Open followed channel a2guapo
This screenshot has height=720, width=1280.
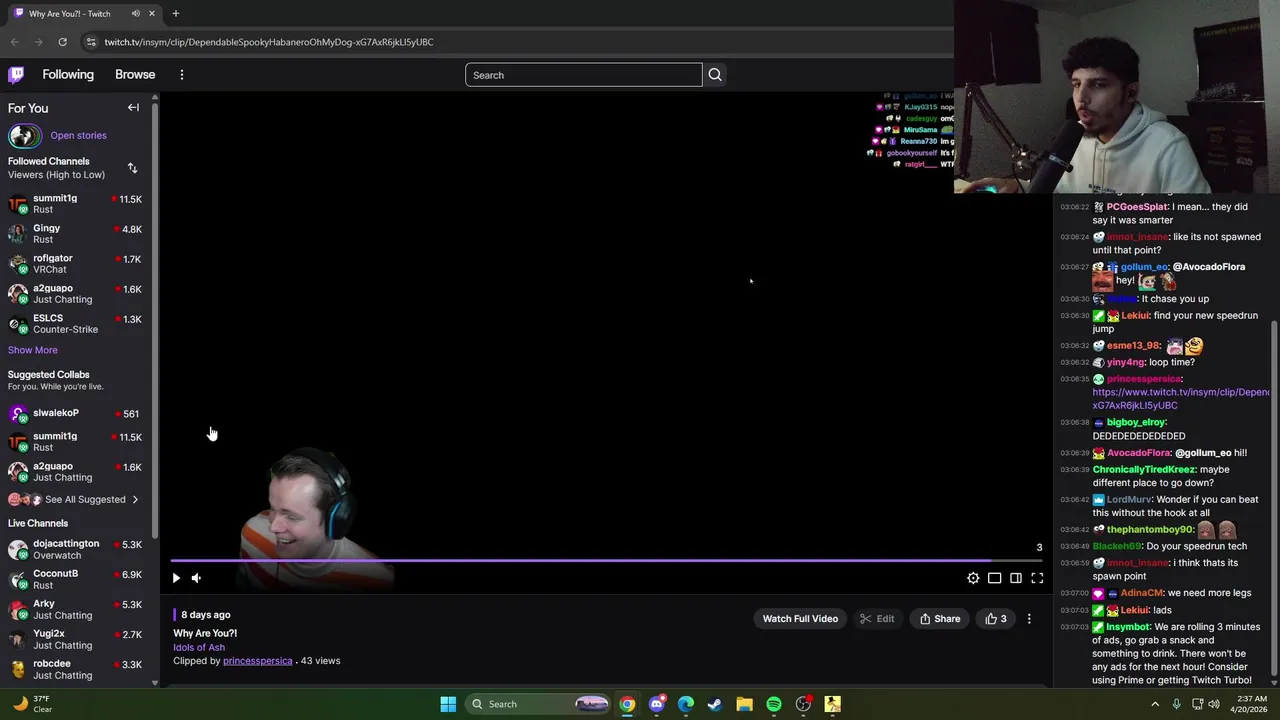(78, 294)
